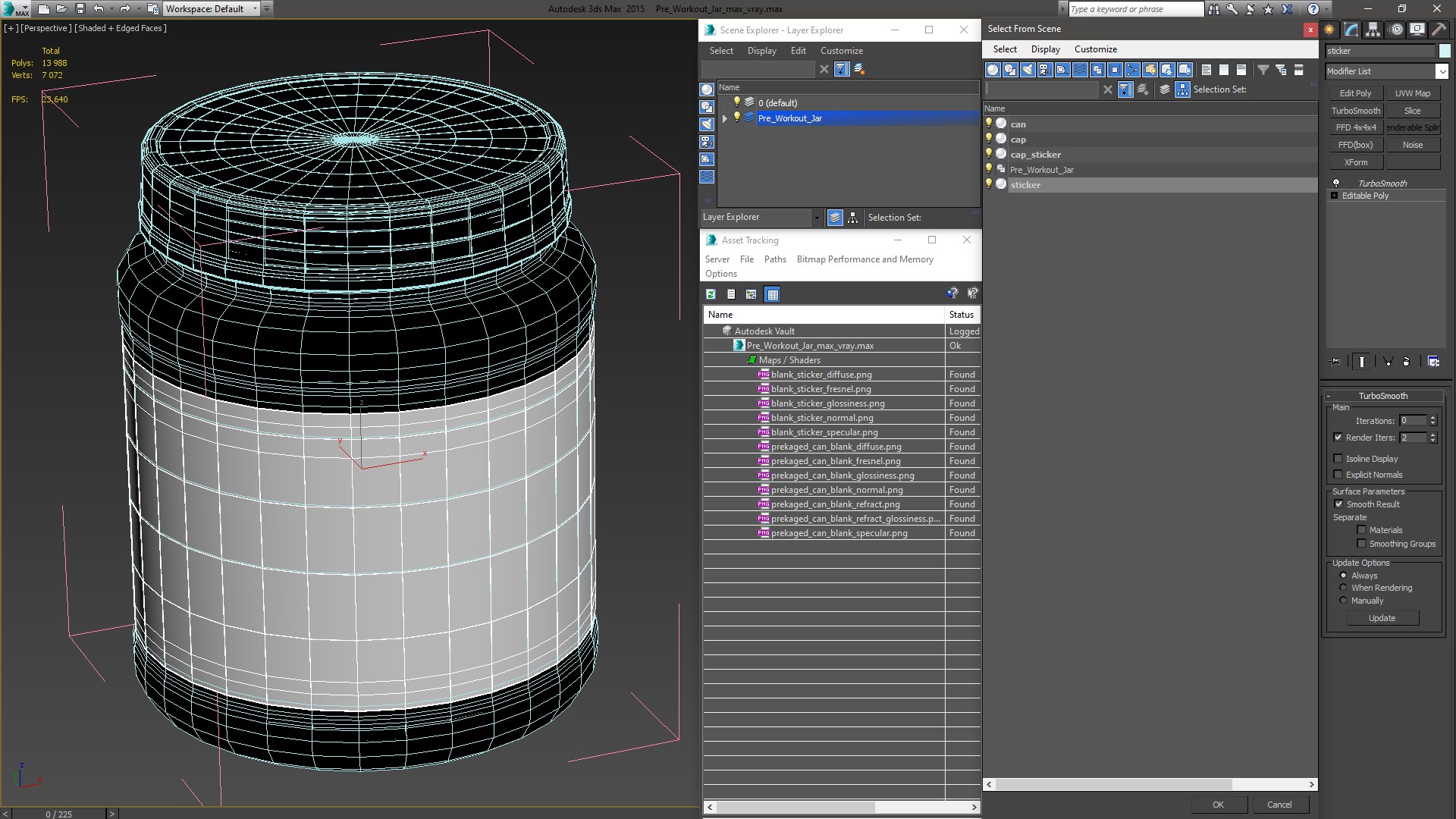Viewport: 1456px width, 819px height.
Task: Toggle geometry display filter in Select From Scene
Action: 993,70
